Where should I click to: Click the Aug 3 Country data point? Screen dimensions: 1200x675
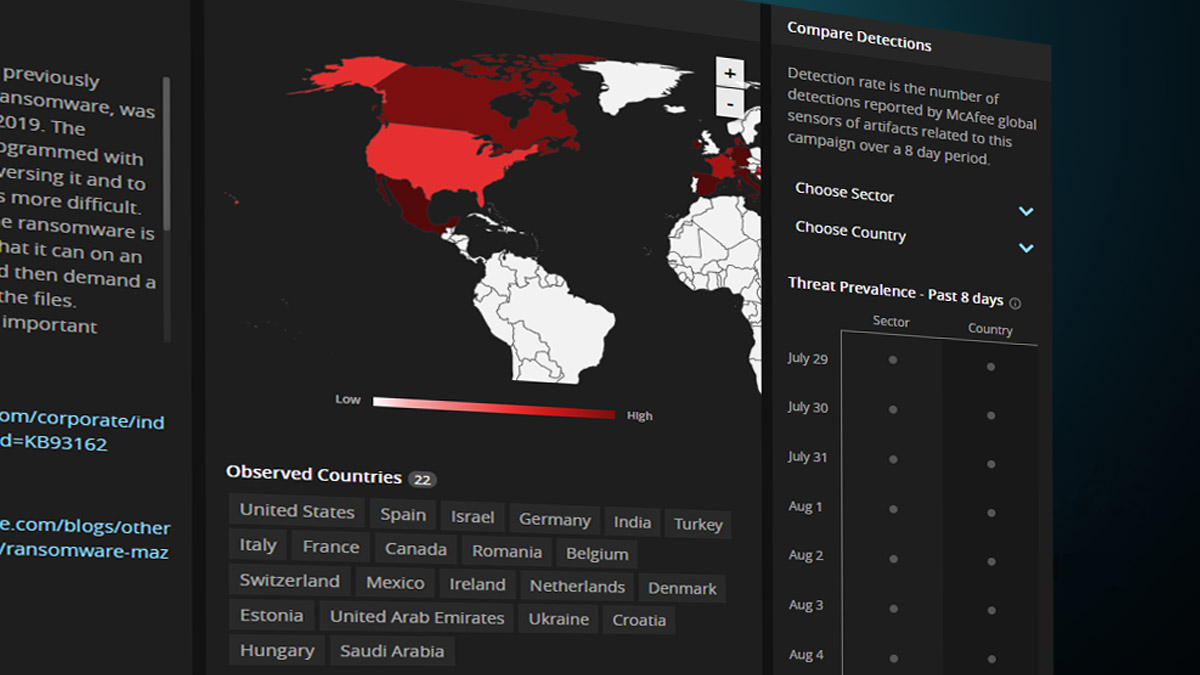pos(990,610)
